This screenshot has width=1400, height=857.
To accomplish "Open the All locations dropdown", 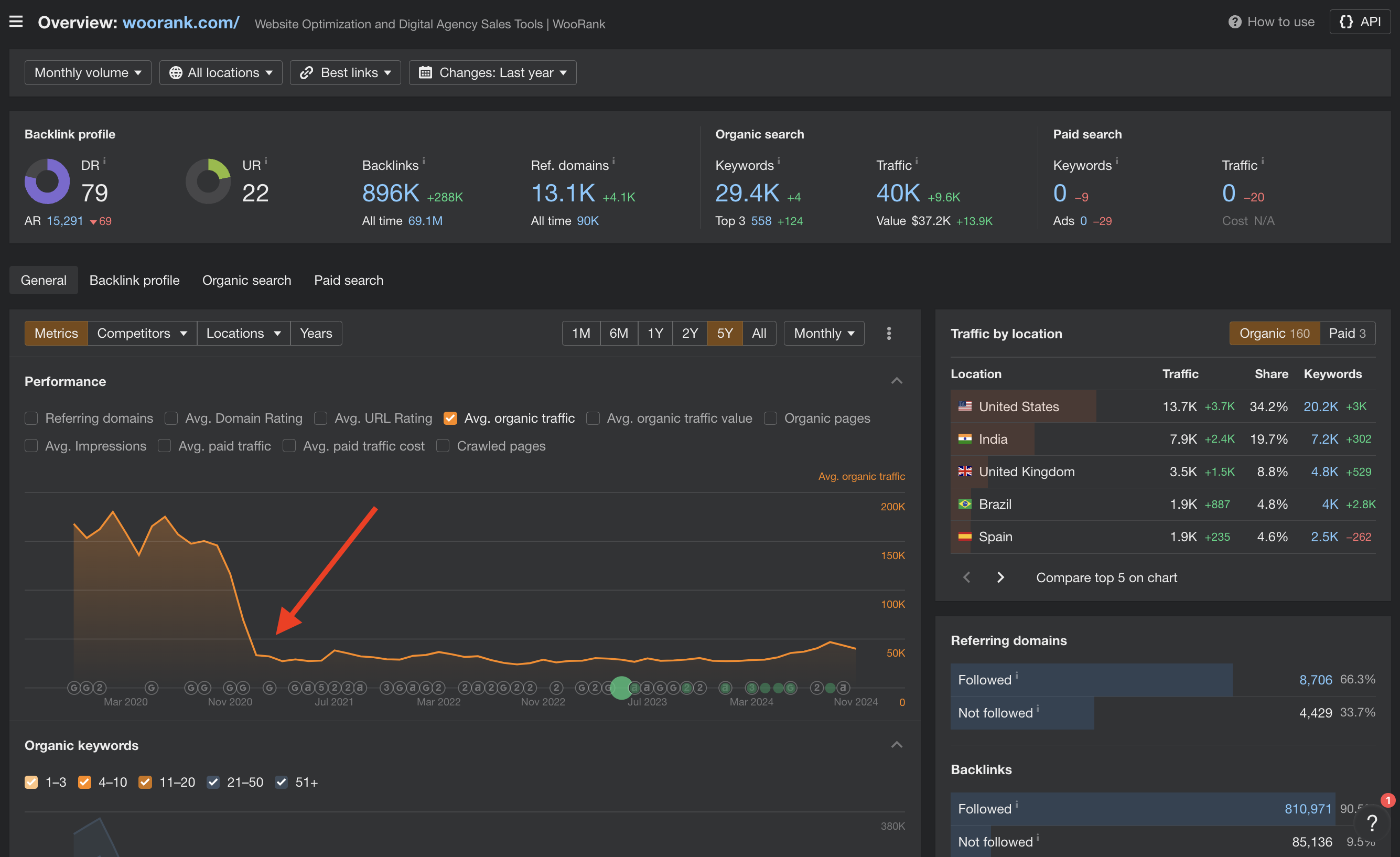I will (220, 73).
